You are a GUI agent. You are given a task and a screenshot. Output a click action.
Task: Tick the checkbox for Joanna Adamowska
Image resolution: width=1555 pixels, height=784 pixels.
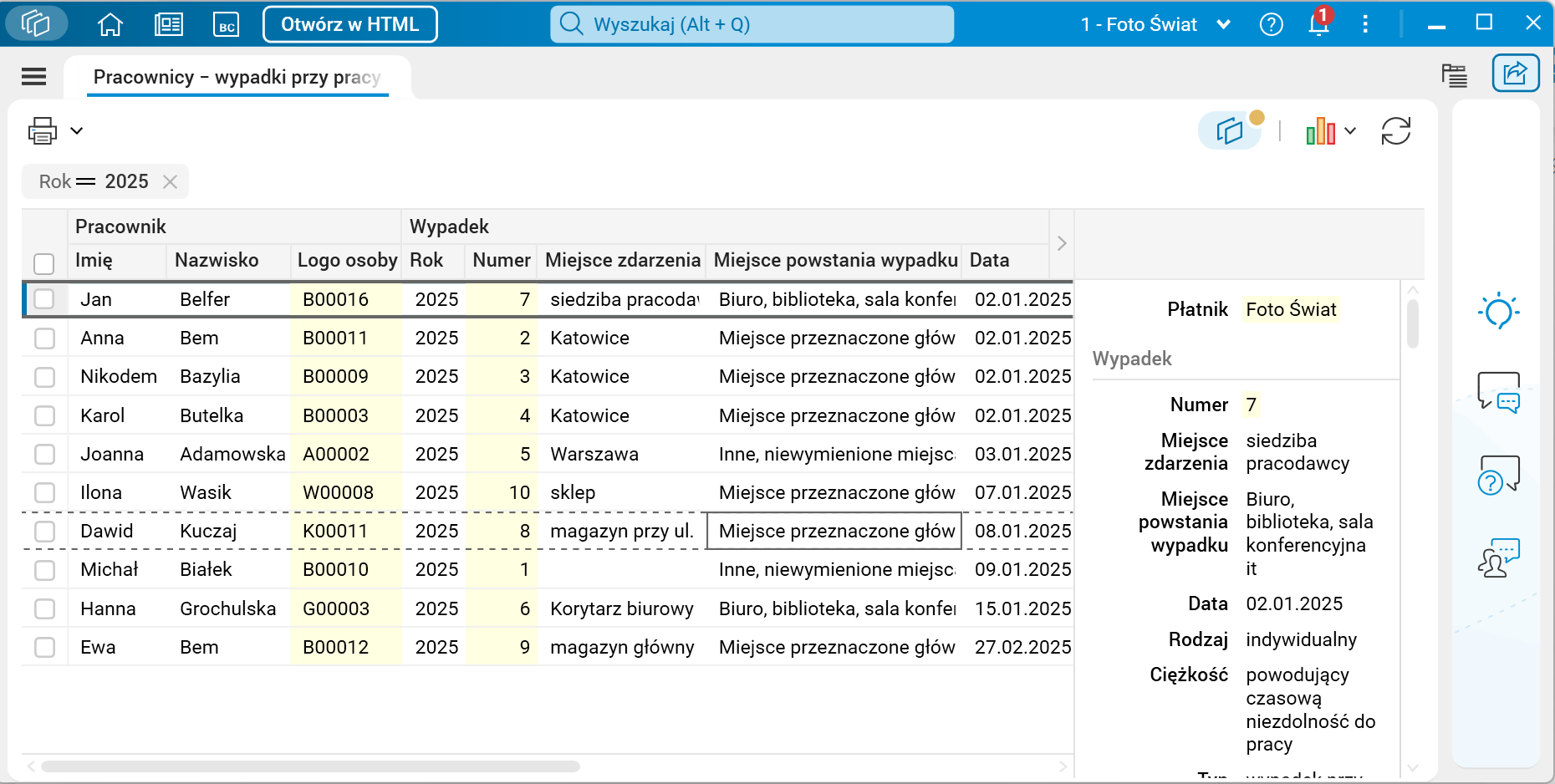(44, 454)
